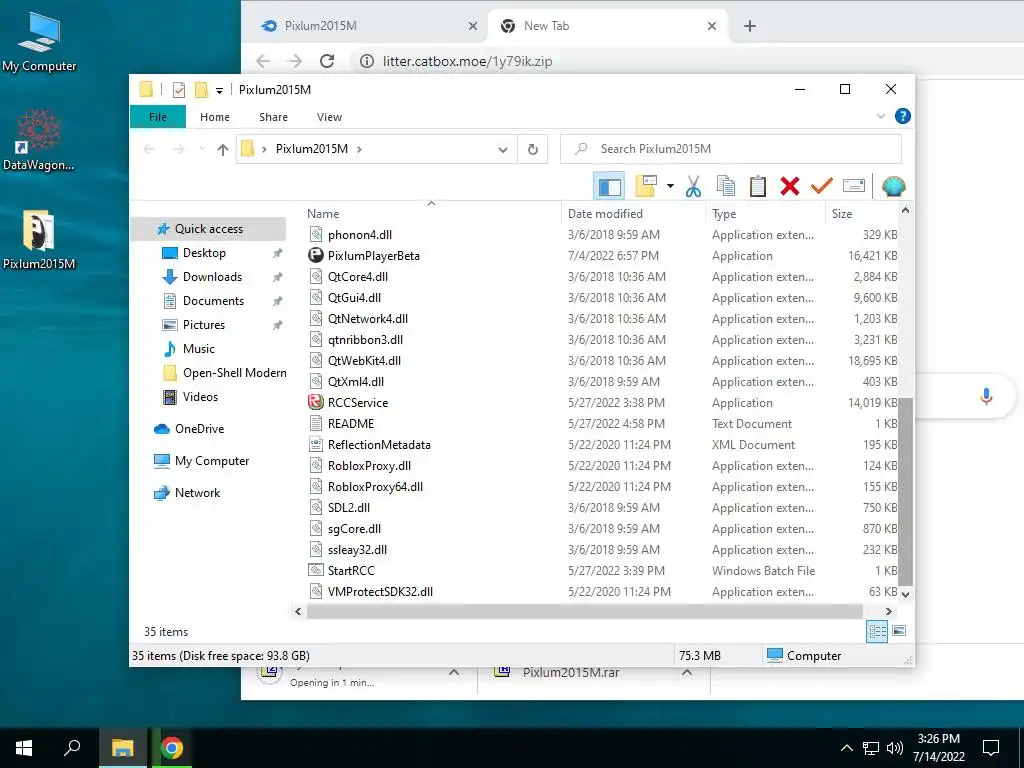The image size is (1024, 768).
Task: Open the View ribbon tab
Action: 329,117
